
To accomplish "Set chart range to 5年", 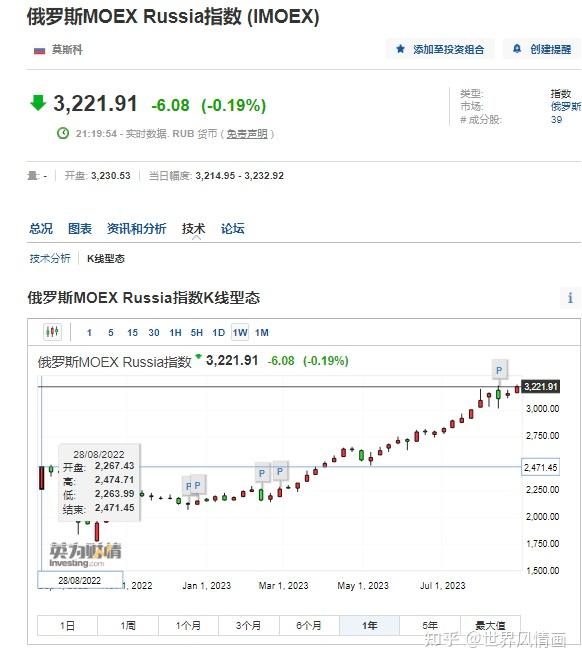I will [x=430, y=626].
